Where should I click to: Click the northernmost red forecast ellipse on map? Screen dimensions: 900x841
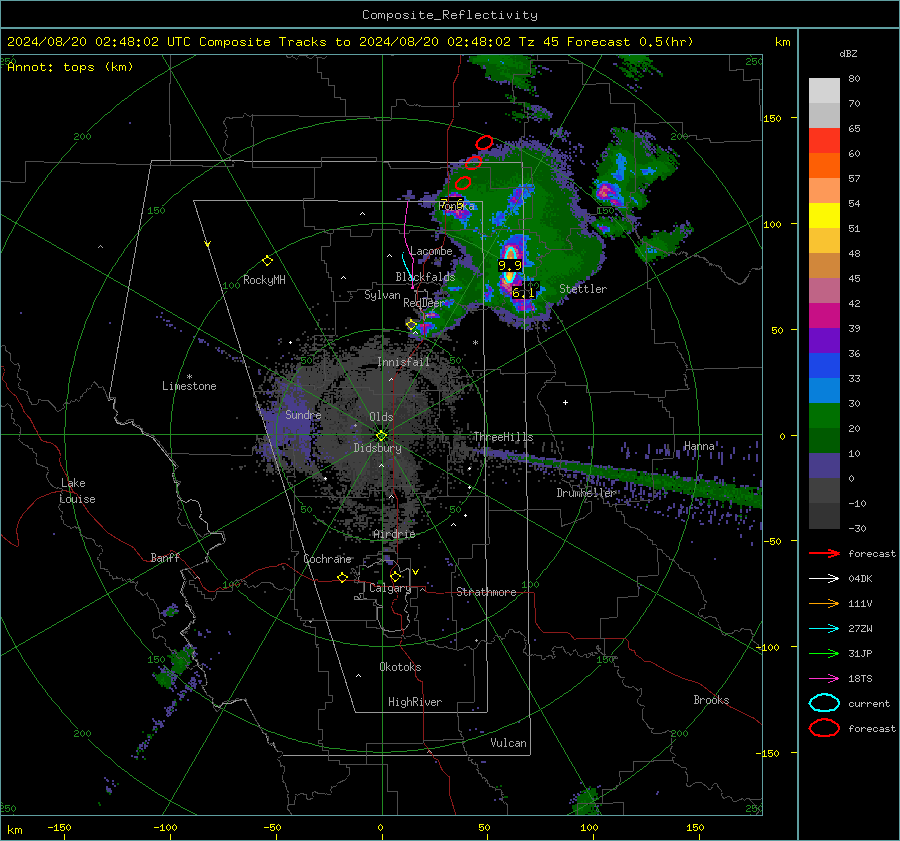pos(484,142)
